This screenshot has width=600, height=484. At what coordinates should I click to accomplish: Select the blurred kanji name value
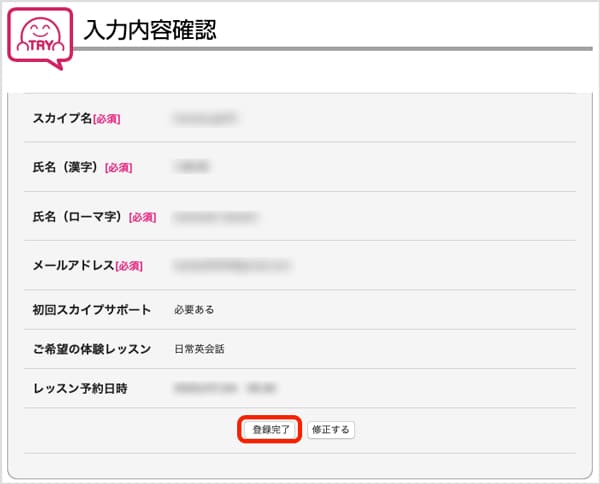pyautogui.click(x=190, y=167)
